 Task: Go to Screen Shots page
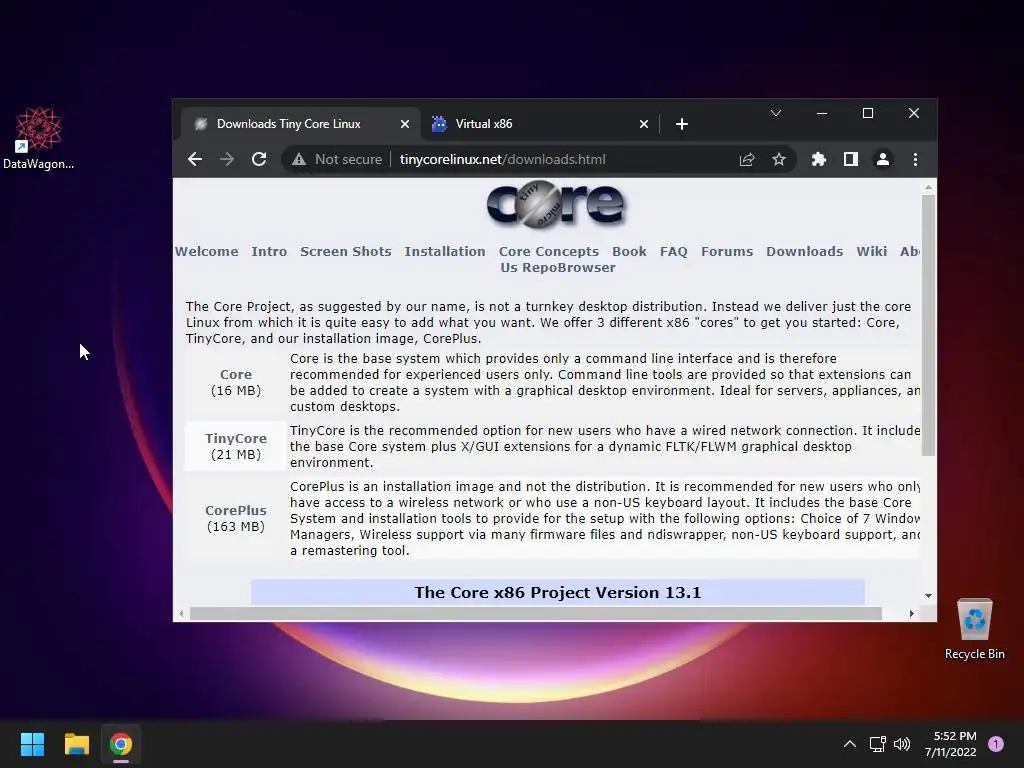click(345, 251)
